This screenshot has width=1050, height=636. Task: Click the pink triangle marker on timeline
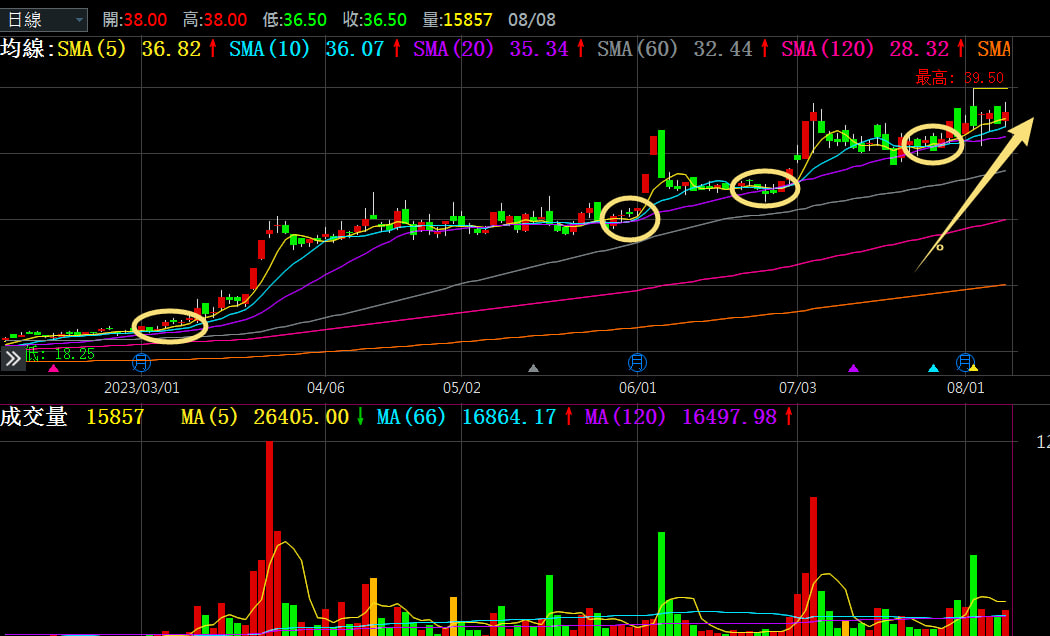click(53, 369)
